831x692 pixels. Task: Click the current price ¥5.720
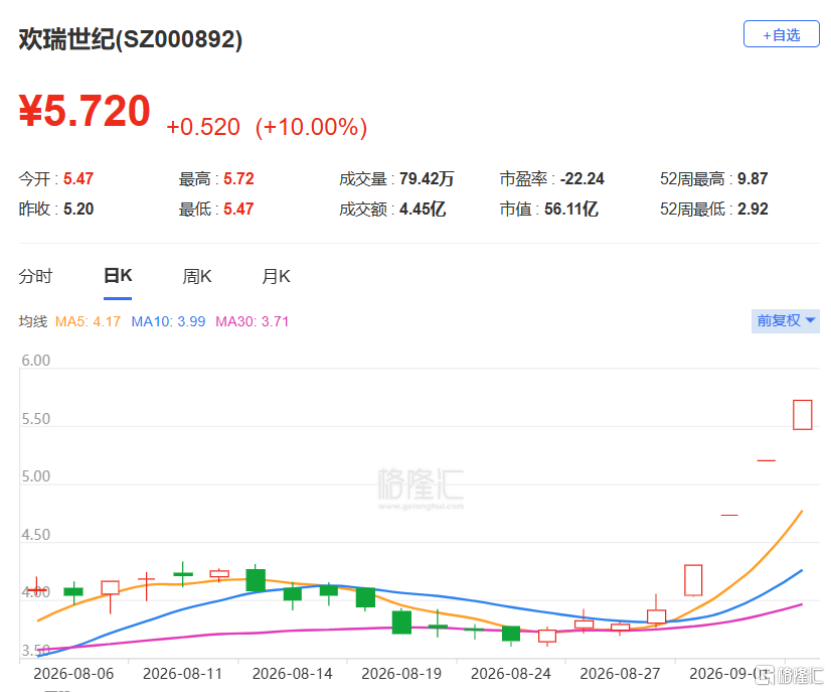[x=85, y=111]
